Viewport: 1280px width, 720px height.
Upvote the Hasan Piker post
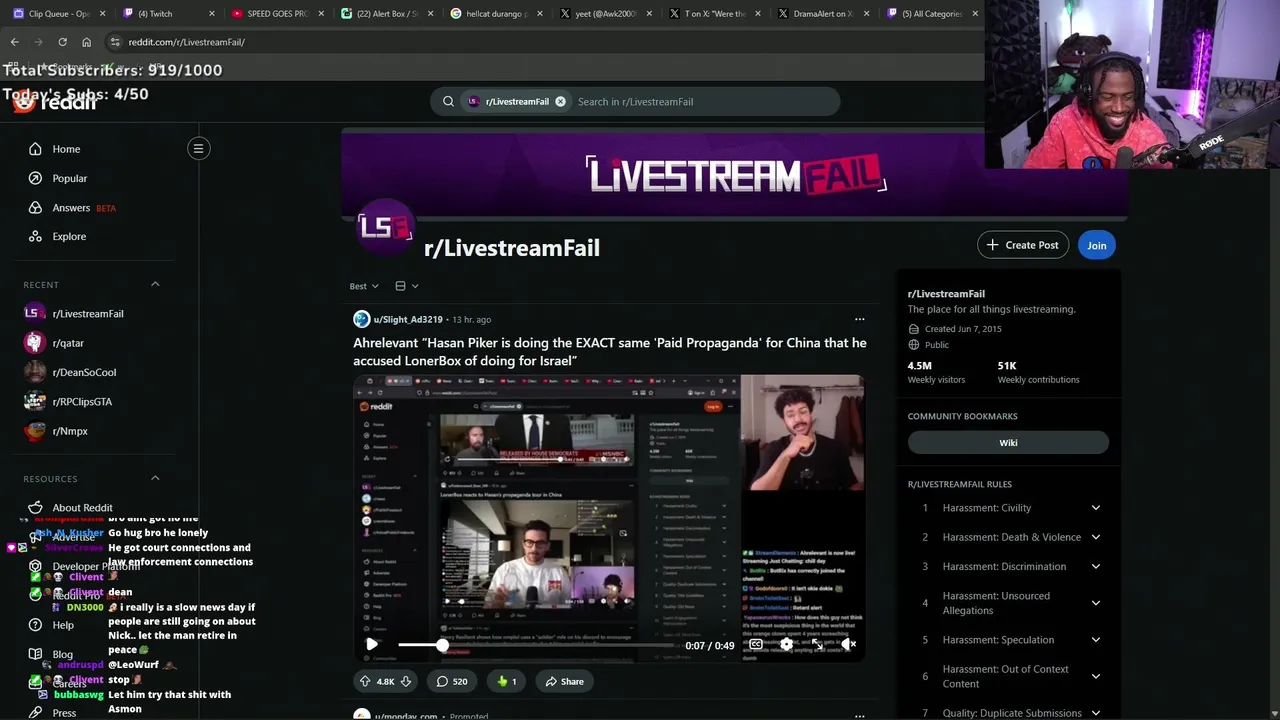coord(365,681)
